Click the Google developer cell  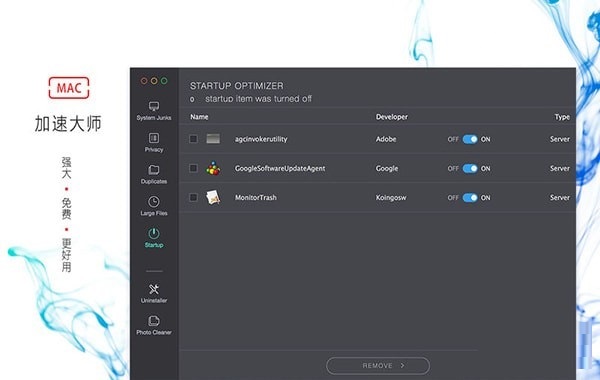pos(386,168)
